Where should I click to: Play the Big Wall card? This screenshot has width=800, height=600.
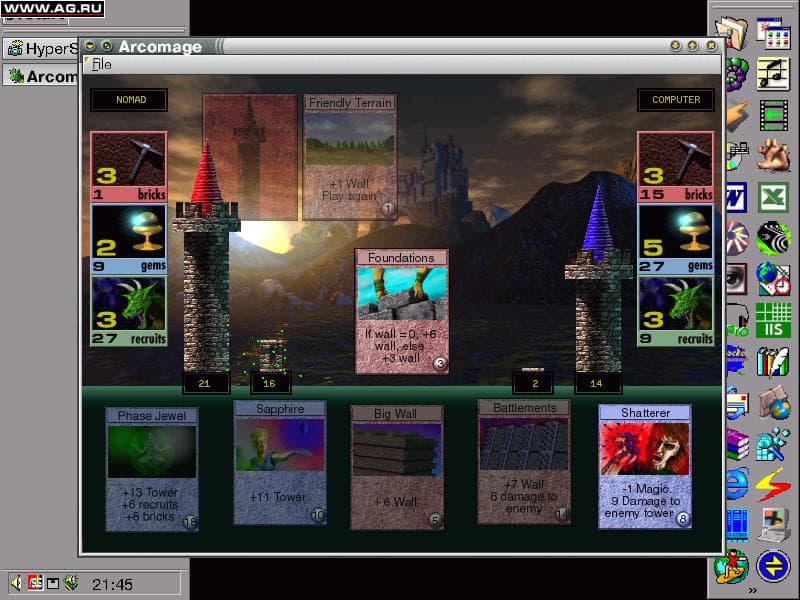(x=396, y=467)
